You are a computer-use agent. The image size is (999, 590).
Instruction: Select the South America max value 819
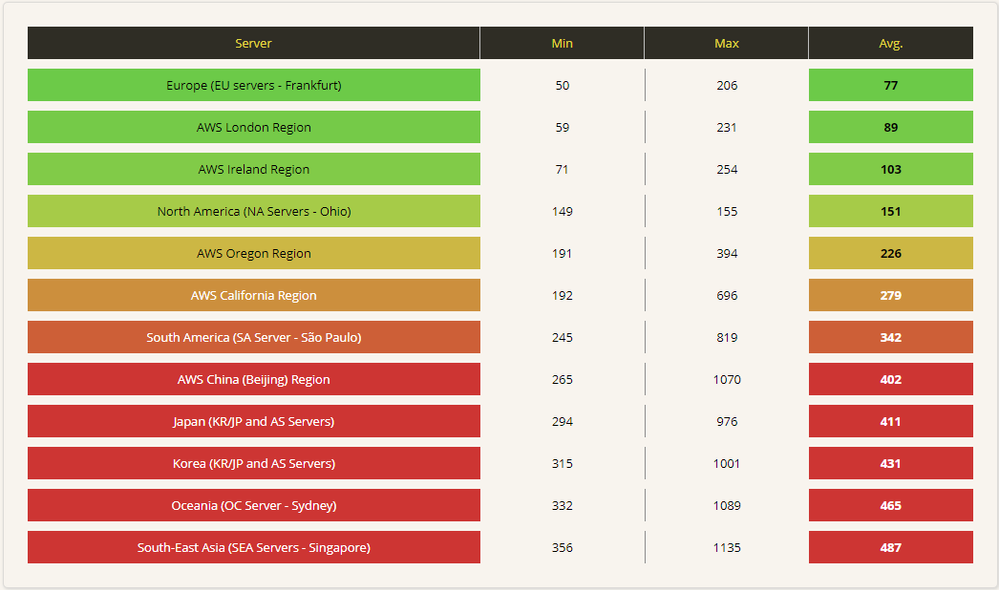point(726,337)
